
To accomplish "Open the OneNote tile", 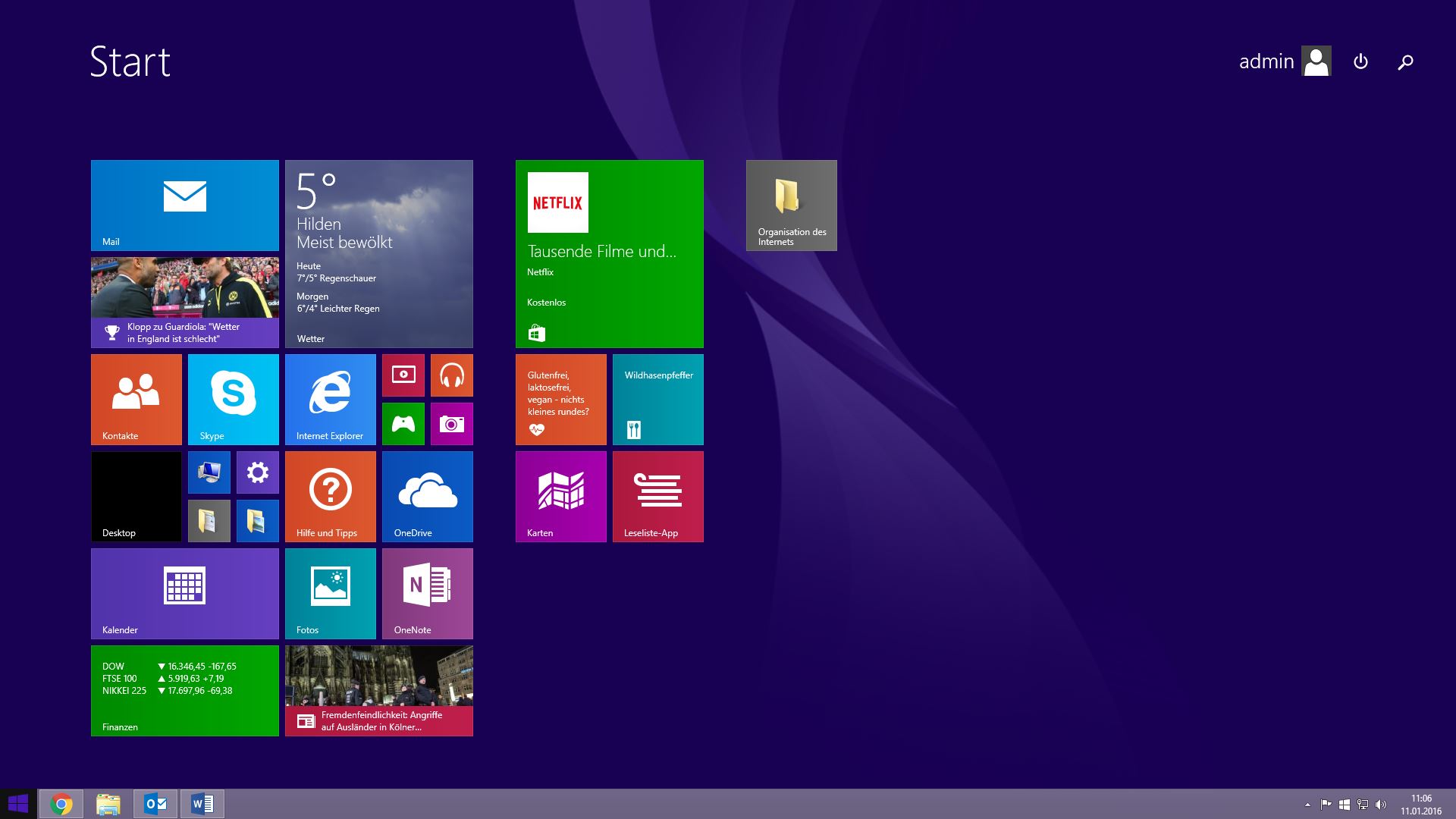I will [x=427, y=593].
